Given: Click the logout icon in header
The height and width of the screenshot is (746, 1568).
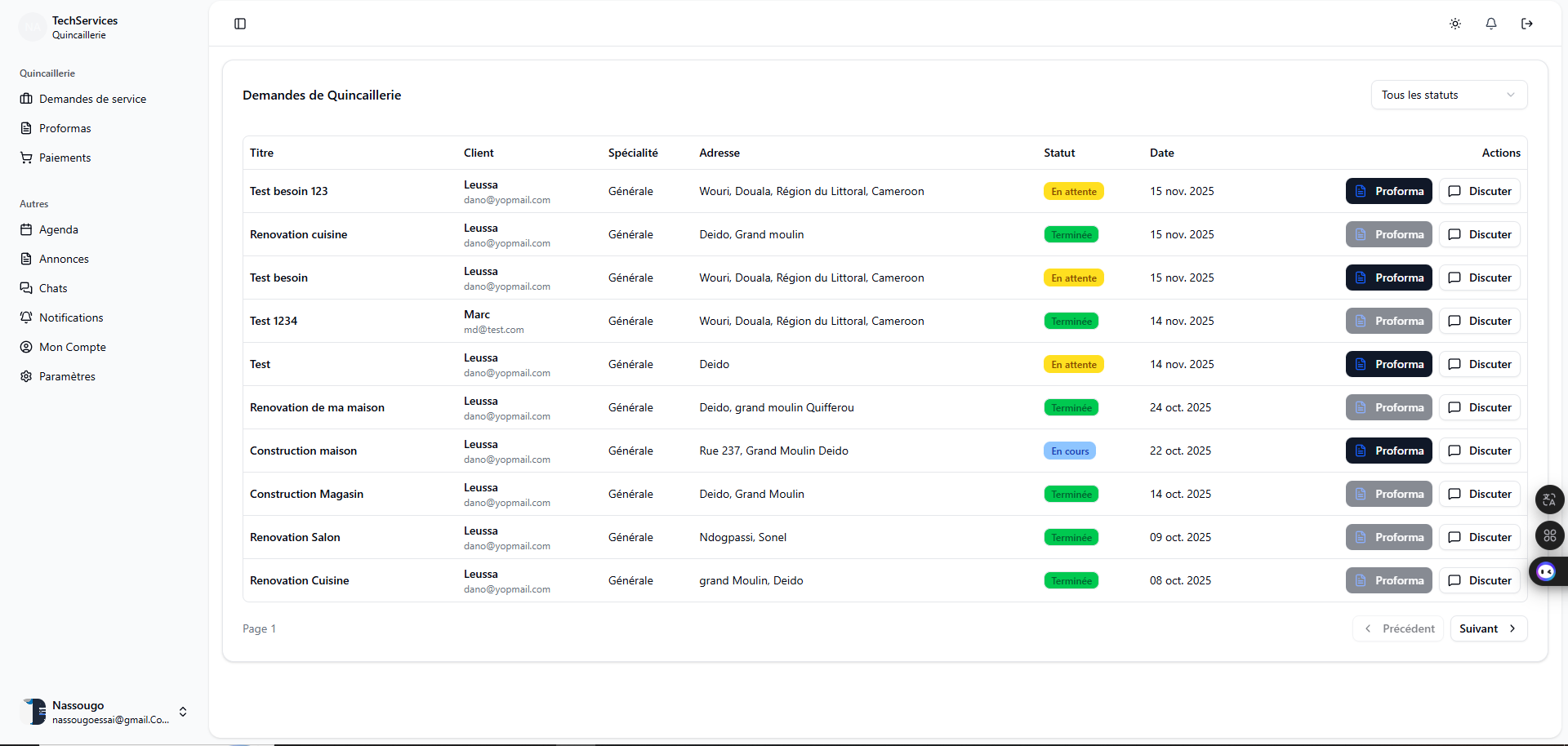Looking at the screenshot, I should (1527, 24).
